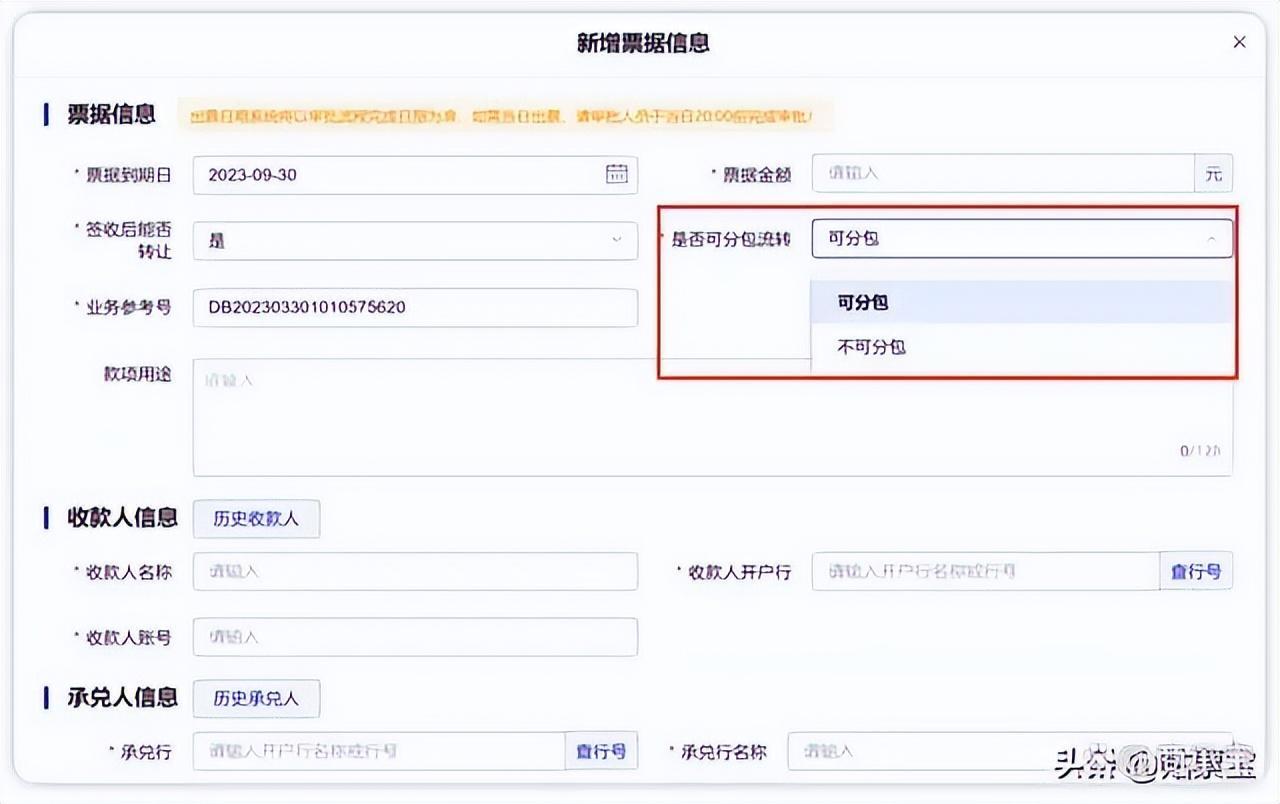Image resolution: width=1280 pixels, height=804 pixels.
Task: Open 历史承兑人 list
Action: pos(256,699)
